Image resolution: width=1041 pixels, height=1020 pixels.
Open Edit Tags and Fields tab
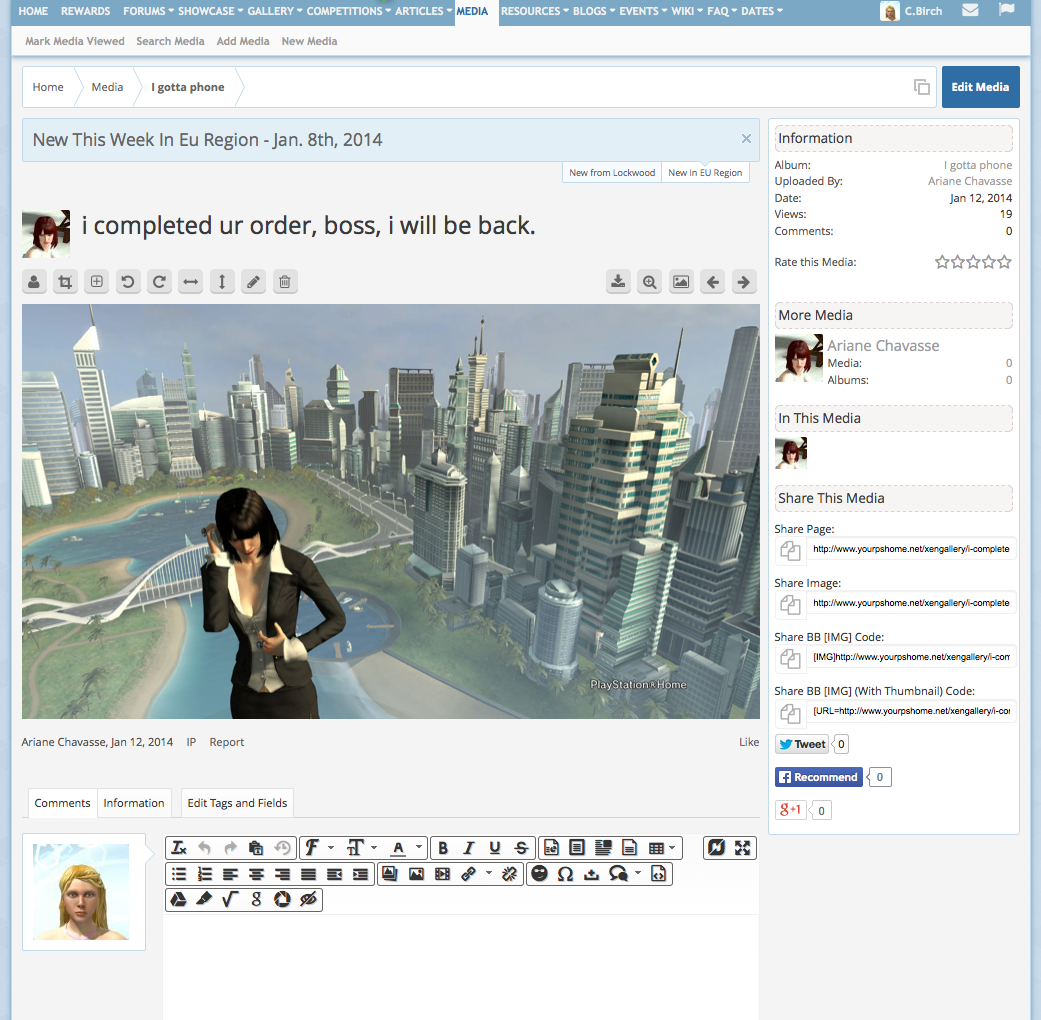[x=237, y=803]
